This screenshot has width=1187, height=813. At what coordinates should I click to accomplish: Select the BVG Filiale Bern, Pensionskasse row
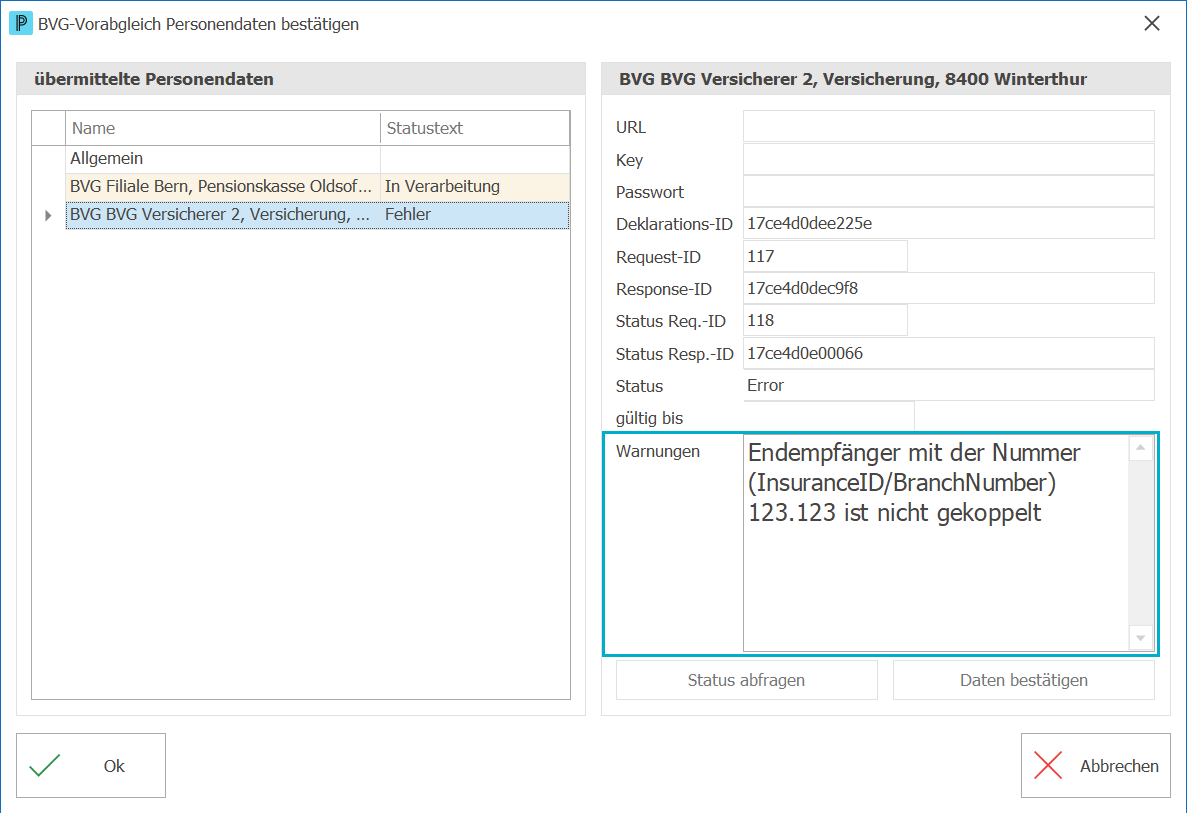(318, 187)
